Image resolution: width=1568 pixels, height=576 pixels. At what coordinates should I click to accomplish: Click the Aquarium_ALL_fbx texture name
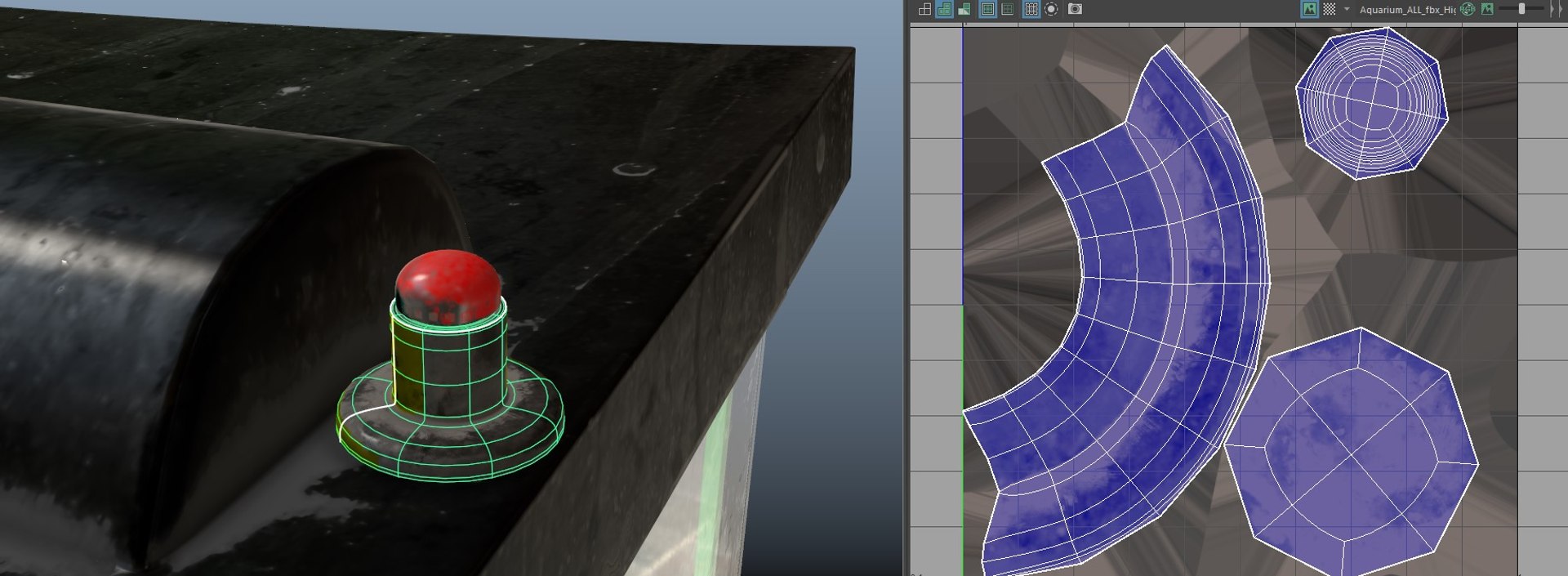1407,10
